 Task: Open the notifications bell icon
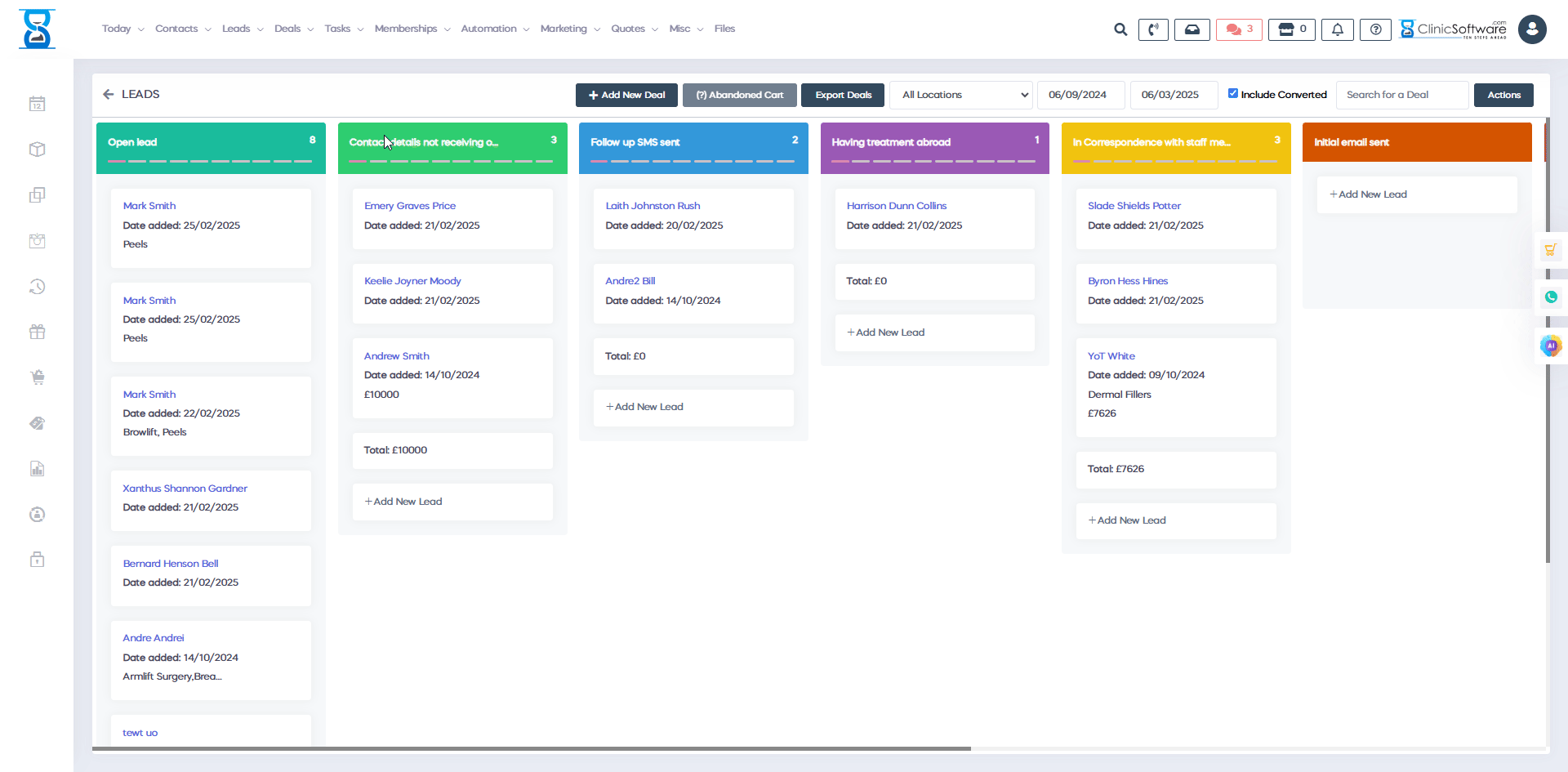[x=1337, y=29]
